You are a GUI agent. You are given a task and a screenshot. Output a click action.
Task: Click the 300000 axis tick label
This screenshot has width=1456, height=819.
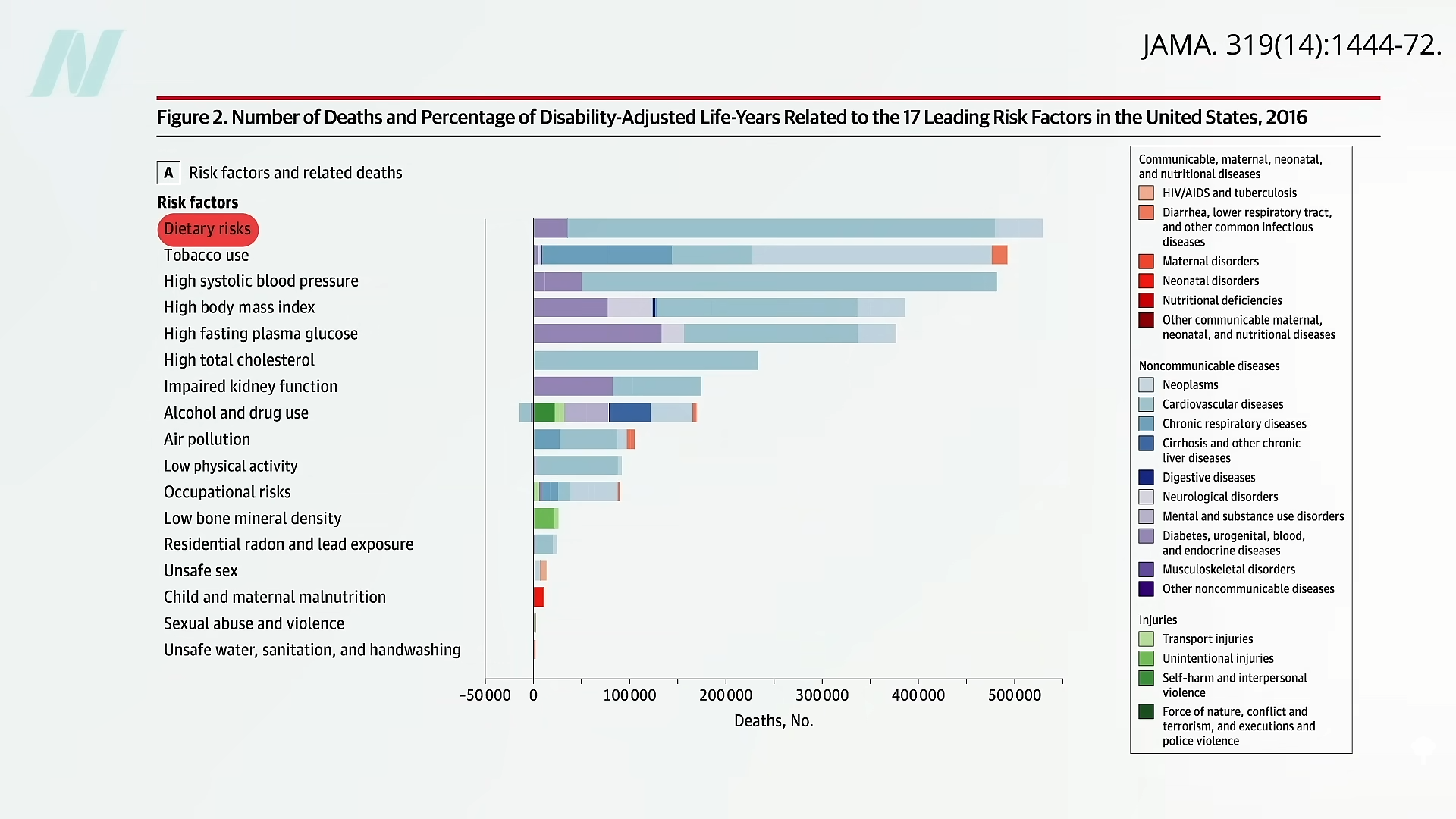821,695
